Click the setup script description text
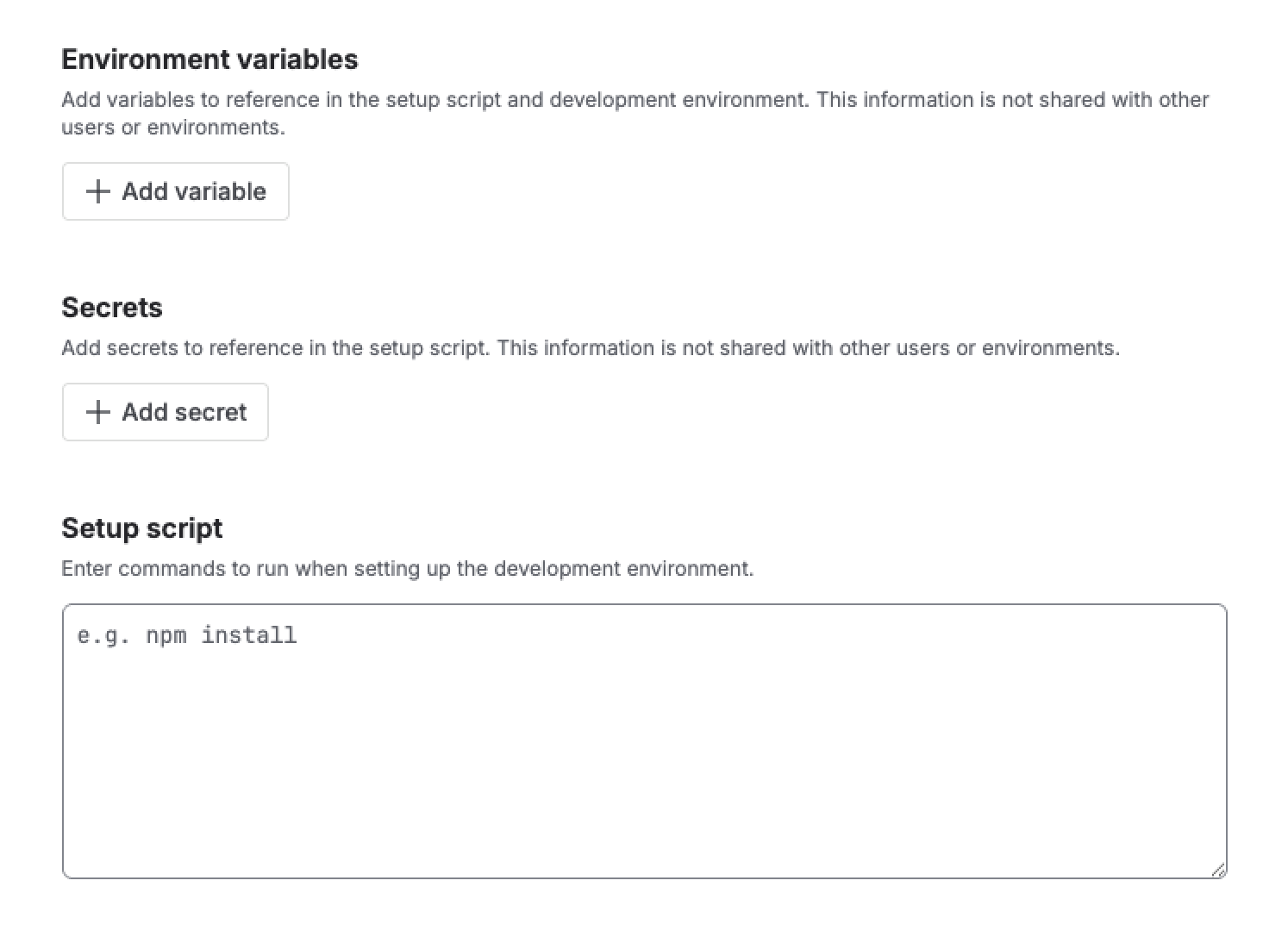1288x943 pixels. click(408, 569)
